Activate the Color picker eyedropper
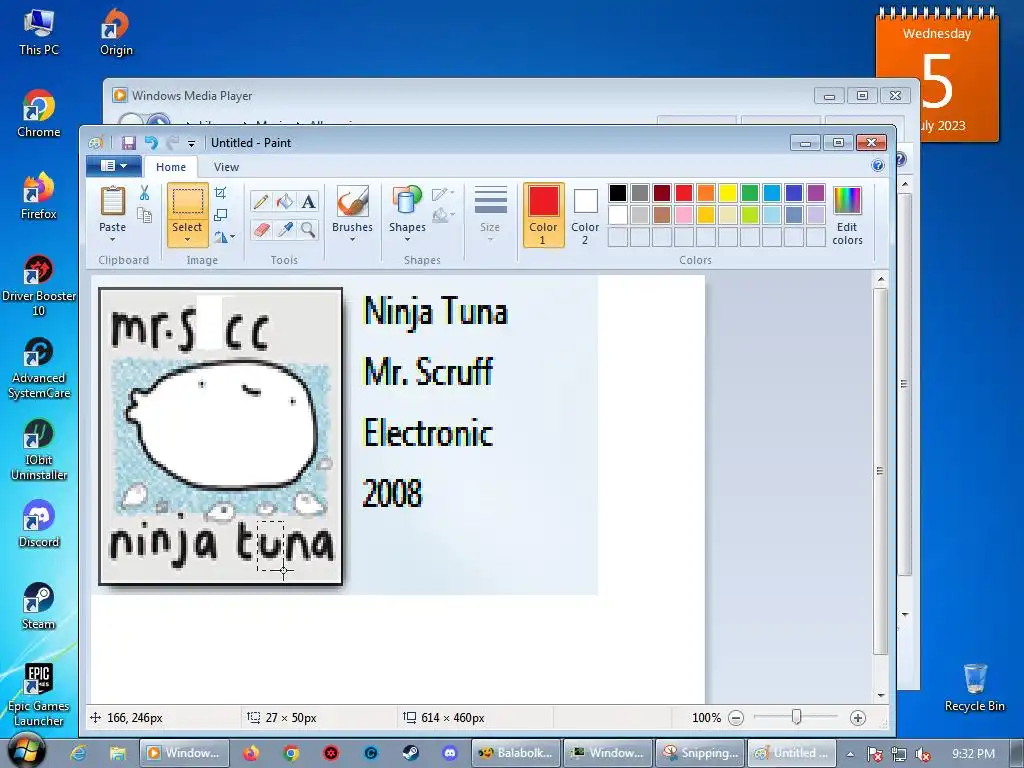1024x768 pixels. 285,229
